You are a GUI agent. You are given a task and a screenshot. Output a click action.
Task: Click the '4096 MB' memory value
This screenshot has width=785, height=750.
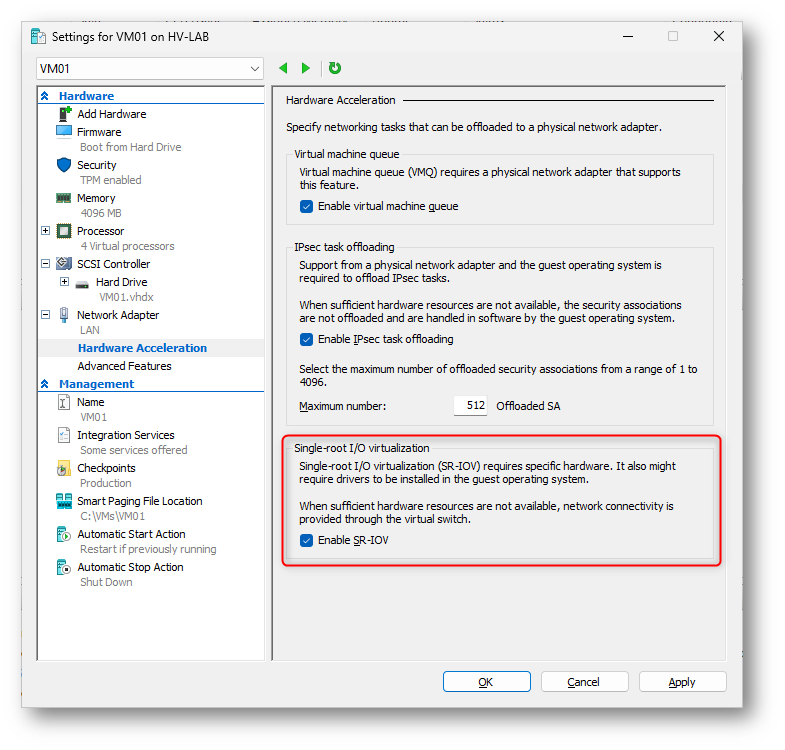101,213
